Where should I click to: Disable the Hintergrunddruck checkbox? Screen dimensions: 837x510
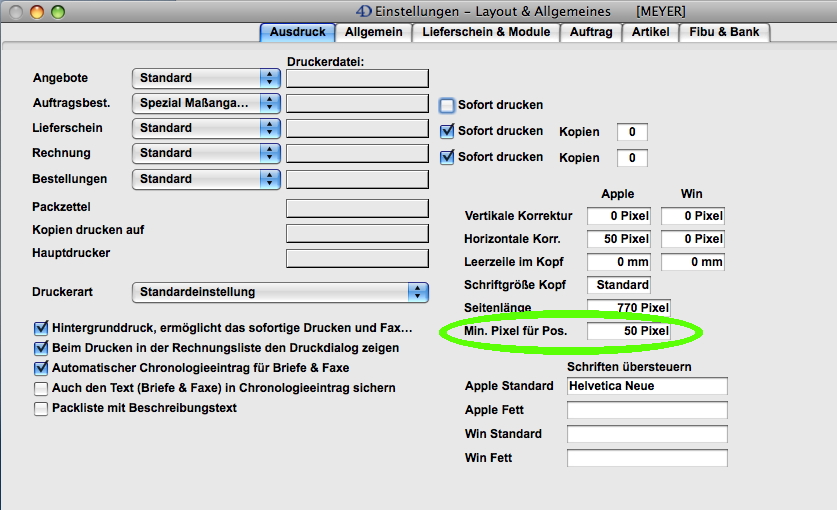[x=41, y=328]
